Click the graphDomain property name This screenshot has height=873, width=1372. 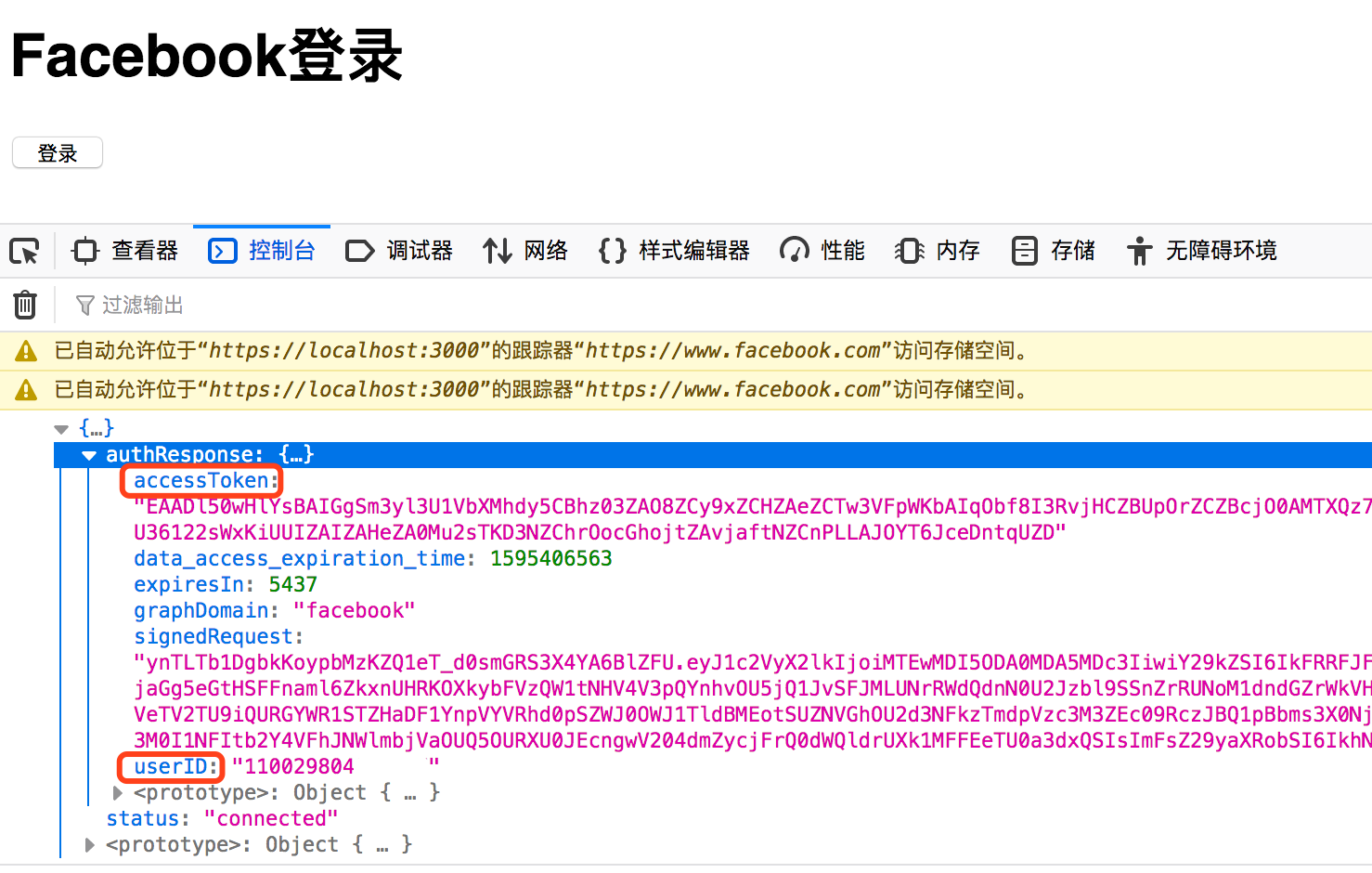click(201, 611)
